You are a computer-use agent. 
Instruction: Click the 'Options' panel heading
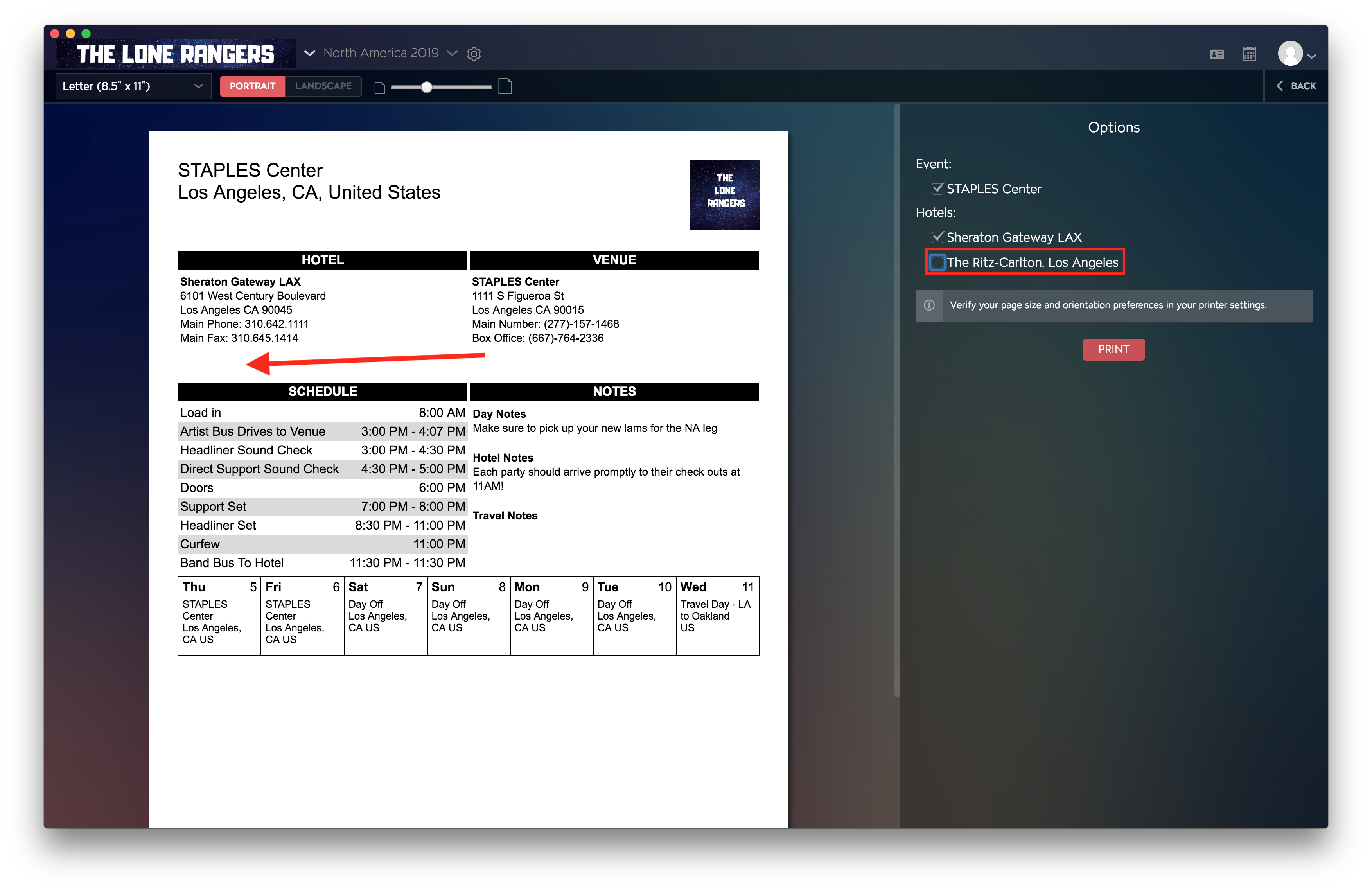pyautogui.click(x=1114, y=128)
